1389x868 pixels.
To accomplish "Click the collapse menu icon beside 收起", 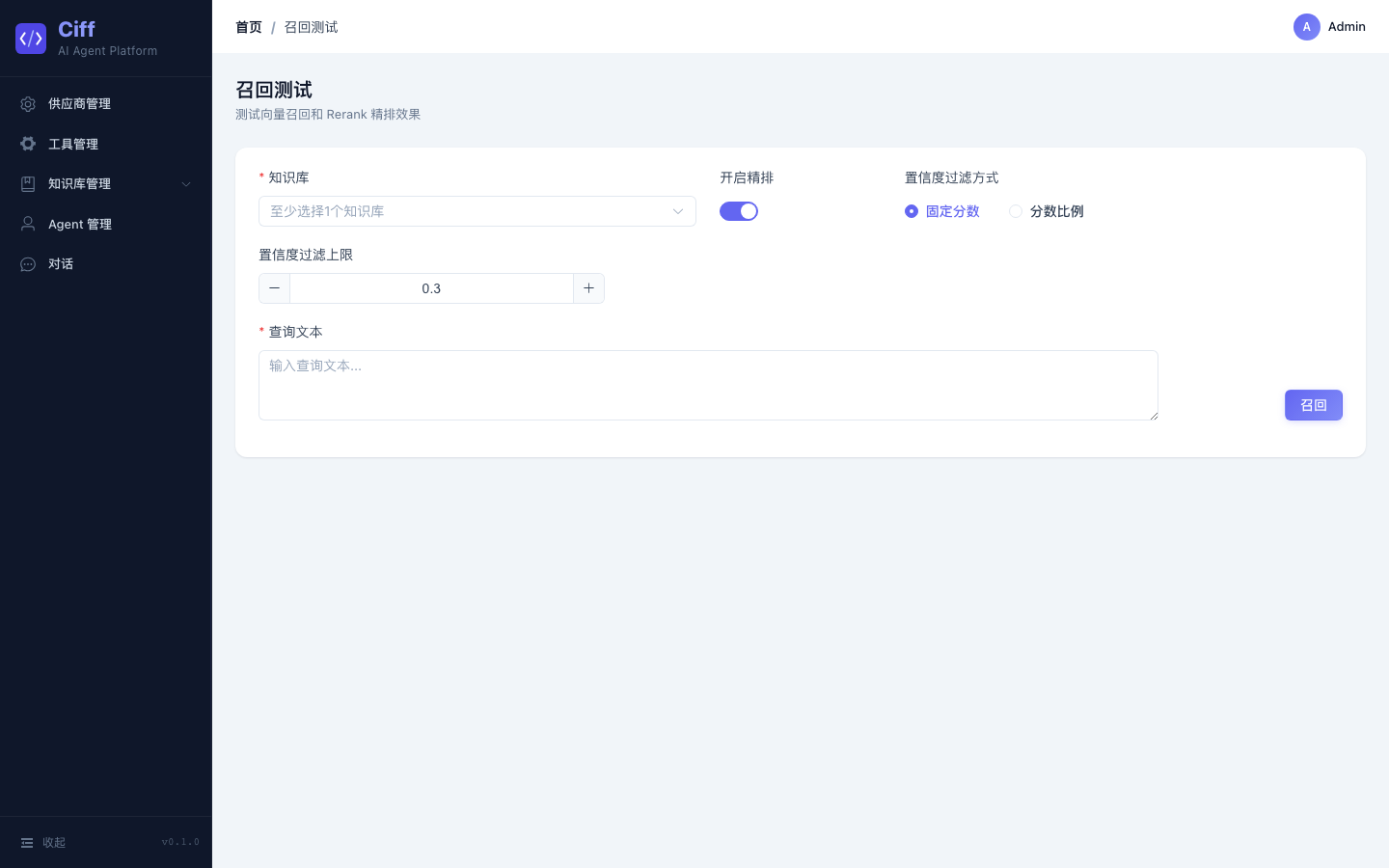I will point(27,843).
